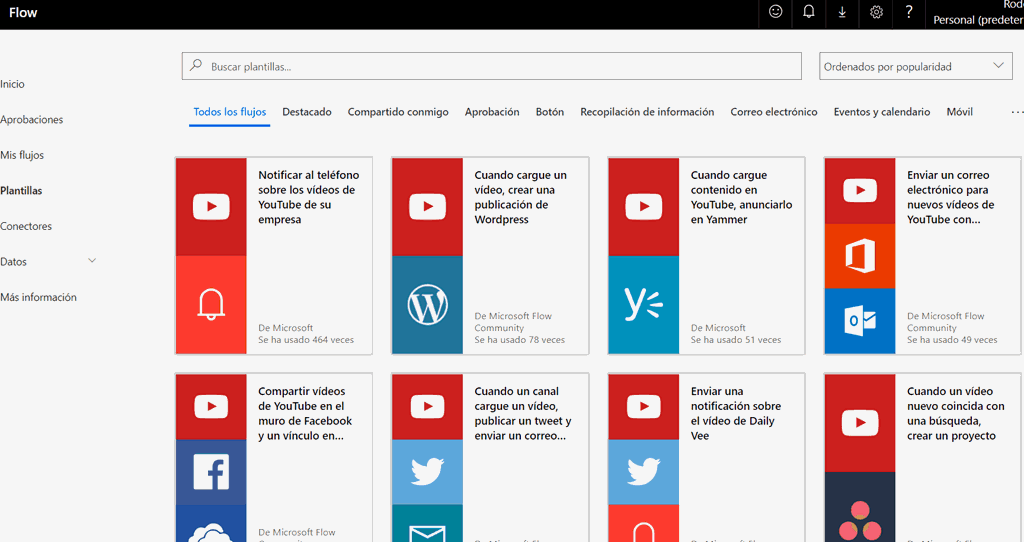Click the download arrow icon in header
The width and height of the screenshot is (1024, 542).
tap(842, 12)
